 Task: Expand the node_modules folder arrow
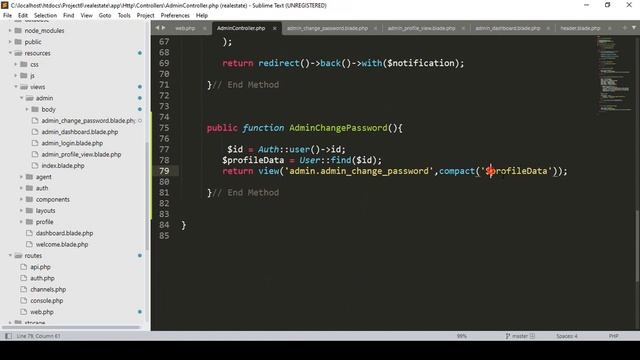(x=10, y=31)
